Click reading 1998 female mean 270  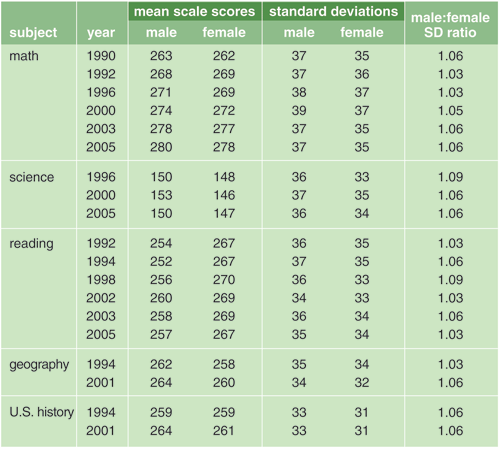(224, 280)
